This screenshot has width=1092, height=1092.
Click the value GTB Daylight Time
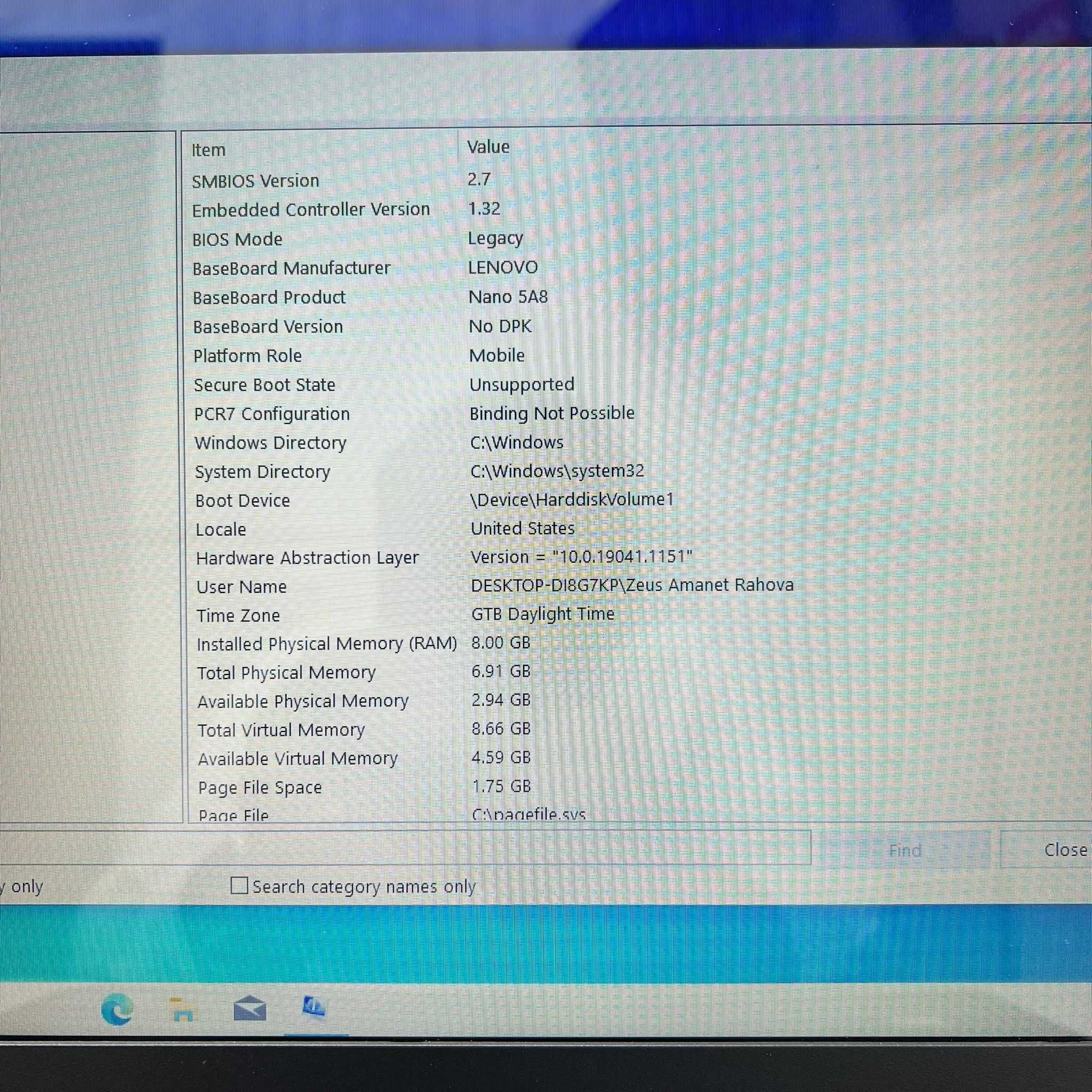coord(543,614)
